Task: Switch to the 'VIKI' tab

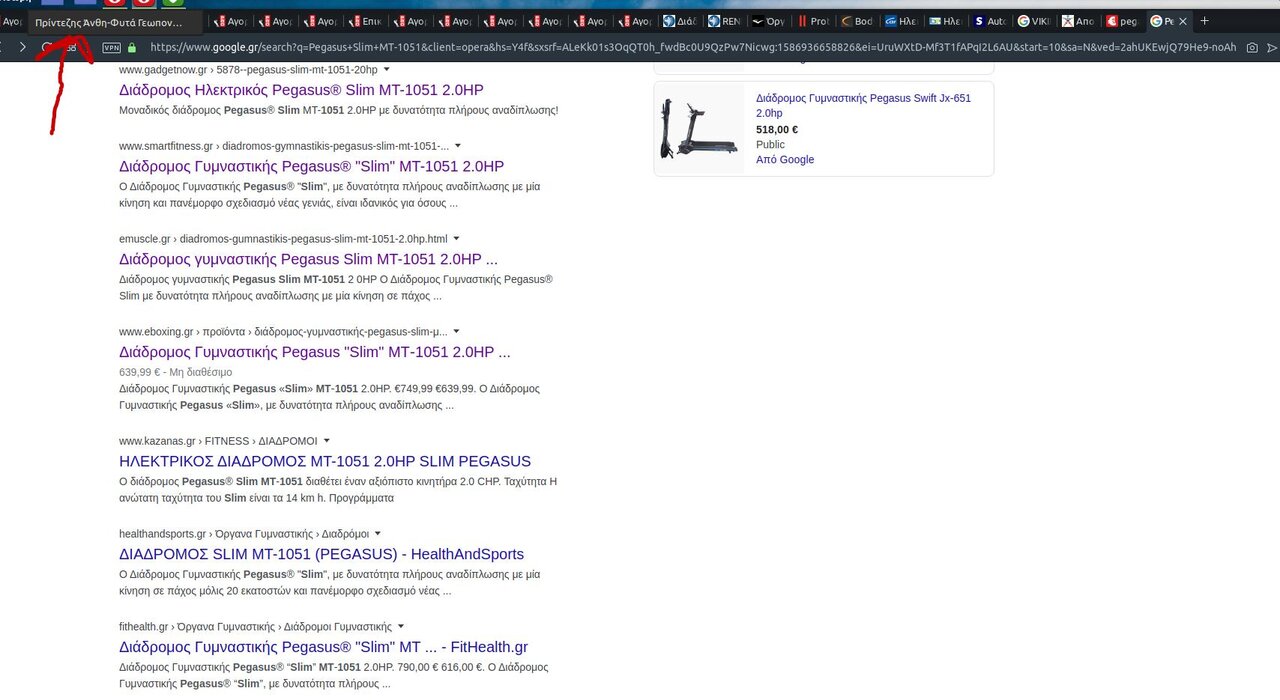Action: [1036, 21]
